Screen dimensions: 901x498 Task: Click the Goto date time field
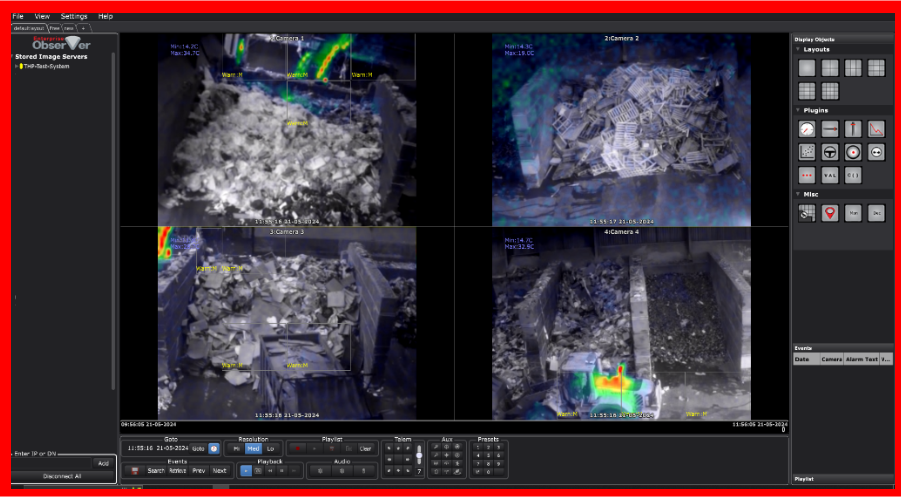(157, 448)
